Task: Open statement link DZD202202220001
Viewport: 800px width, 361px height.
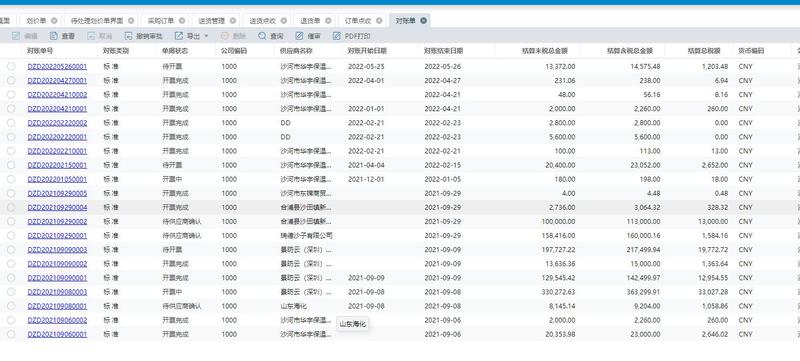Action: click(x=57, y=137)
